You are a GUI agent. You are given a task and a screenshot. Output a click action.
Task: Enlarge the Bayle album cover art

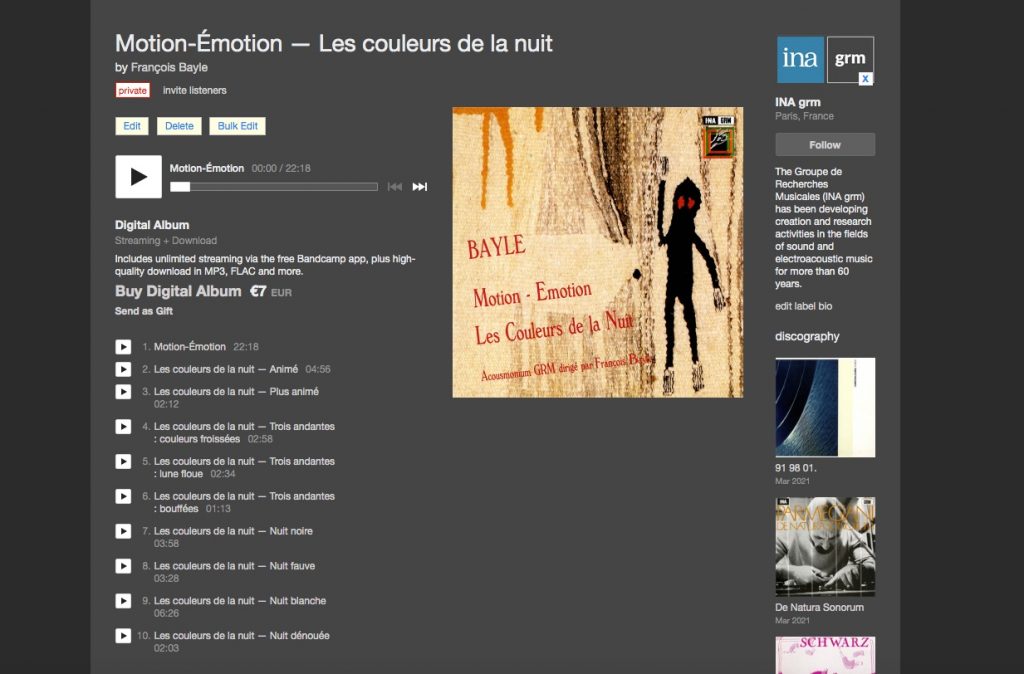pyautogui.click(x=598, y=252)
